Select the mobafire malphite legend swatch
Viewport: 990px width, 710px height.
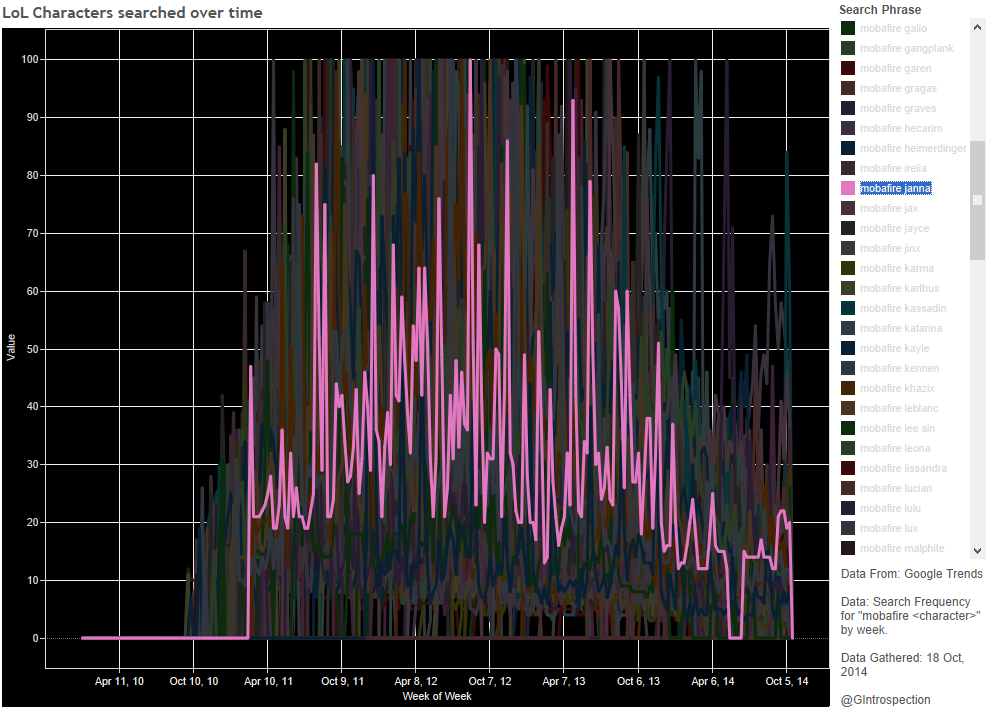848,548
